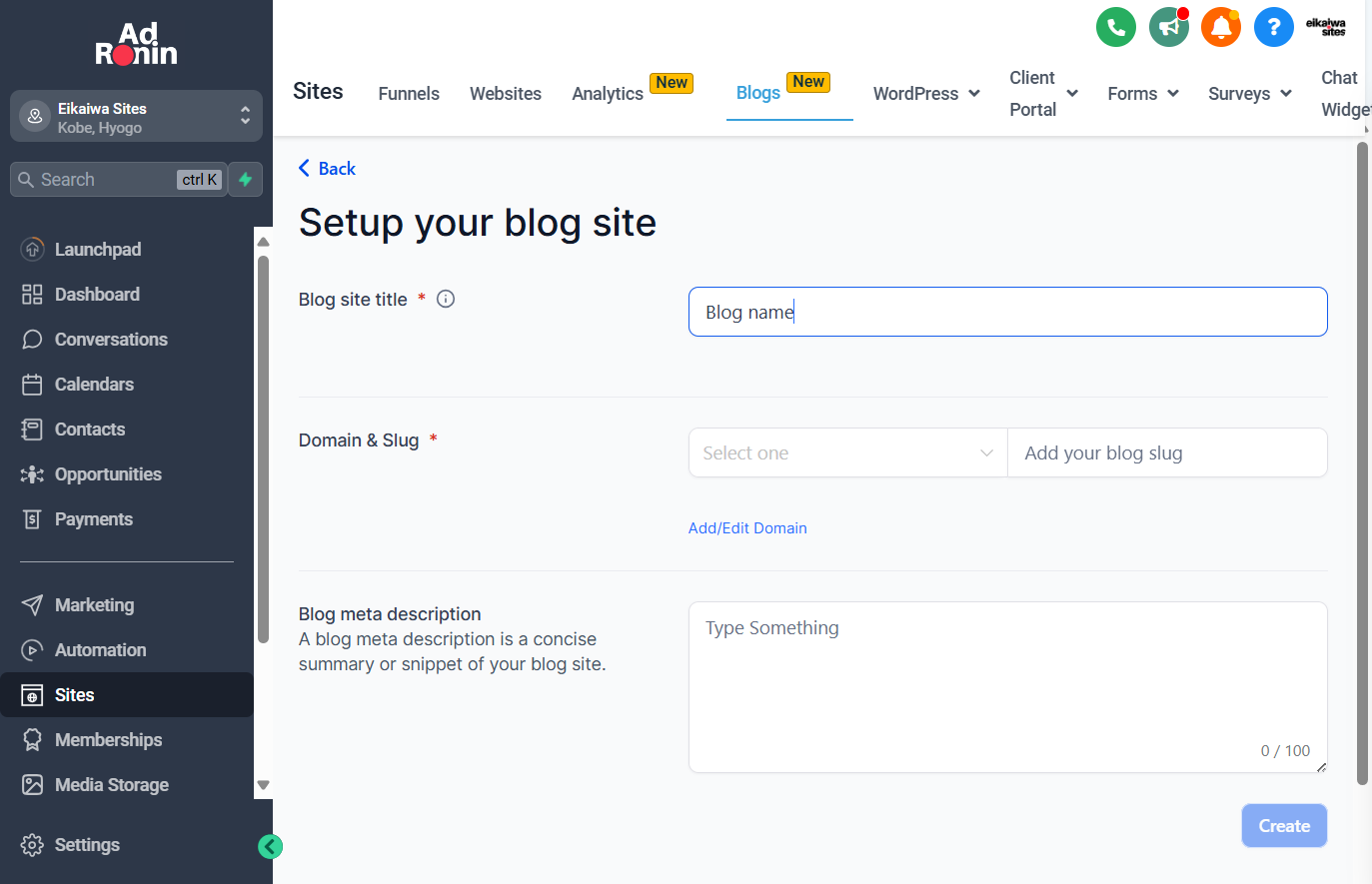This screenshot has height=884, width=1372.
Task: Collapse sidebar with green arrow button
Action: coord(270,847)
